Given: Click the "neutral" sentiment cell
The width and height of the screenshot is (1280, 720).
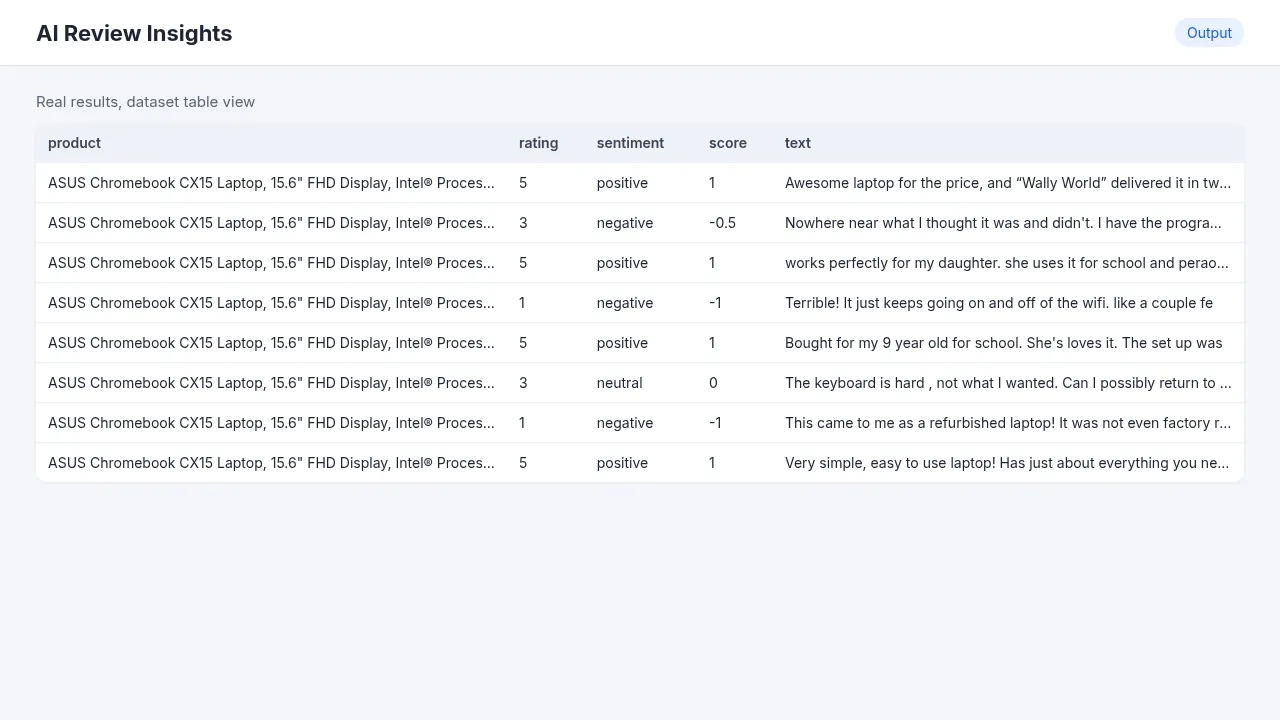Looking at the screenshot, I should [x=620, y=383].
